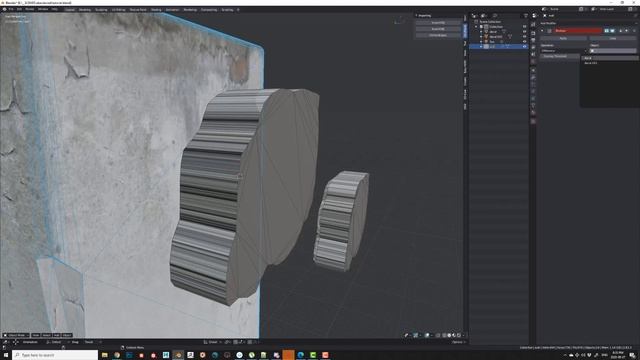Click the Windows Start button

tap(5, 355)
